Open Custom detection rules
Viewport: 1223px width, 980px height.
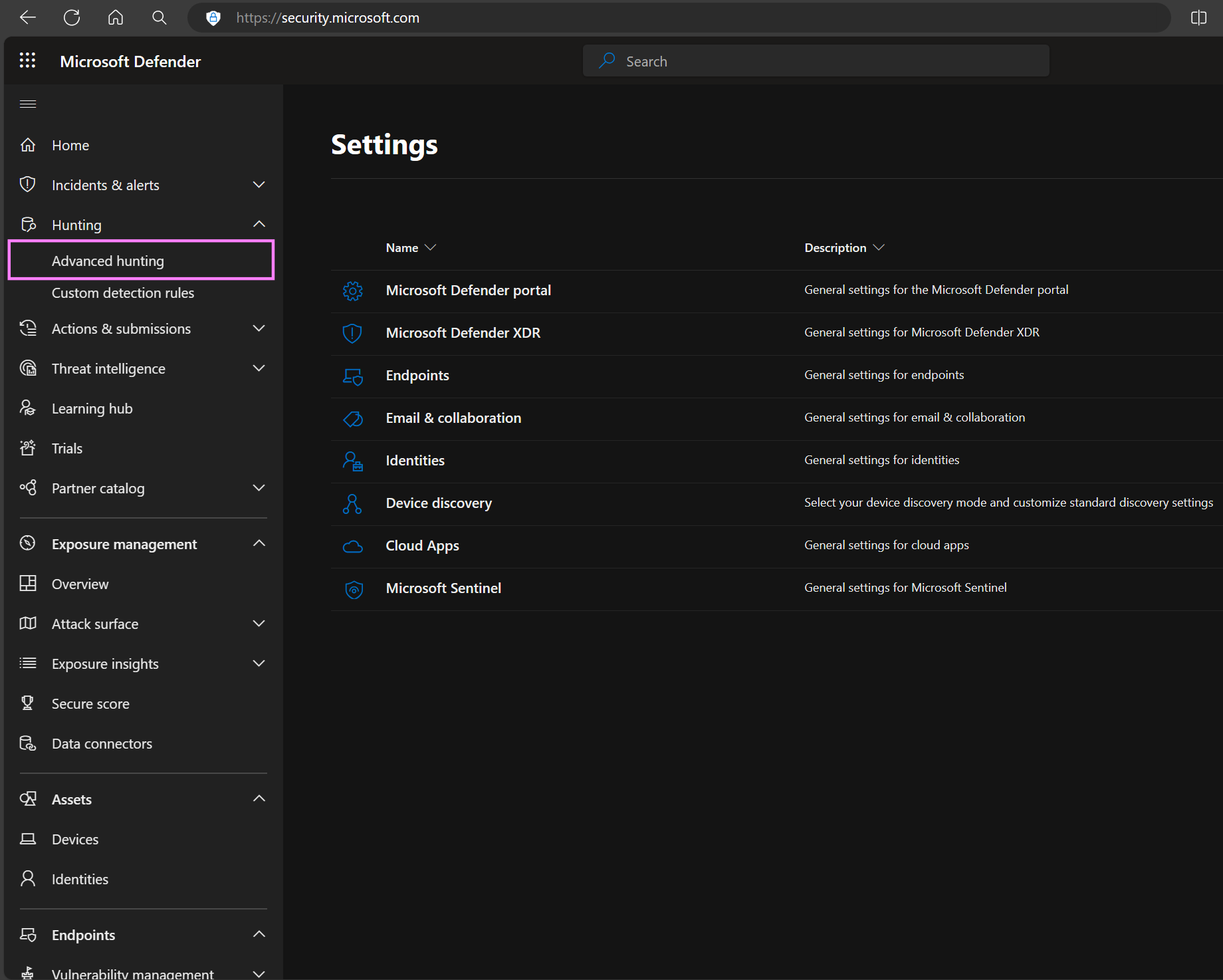click(x=123, y=293)
